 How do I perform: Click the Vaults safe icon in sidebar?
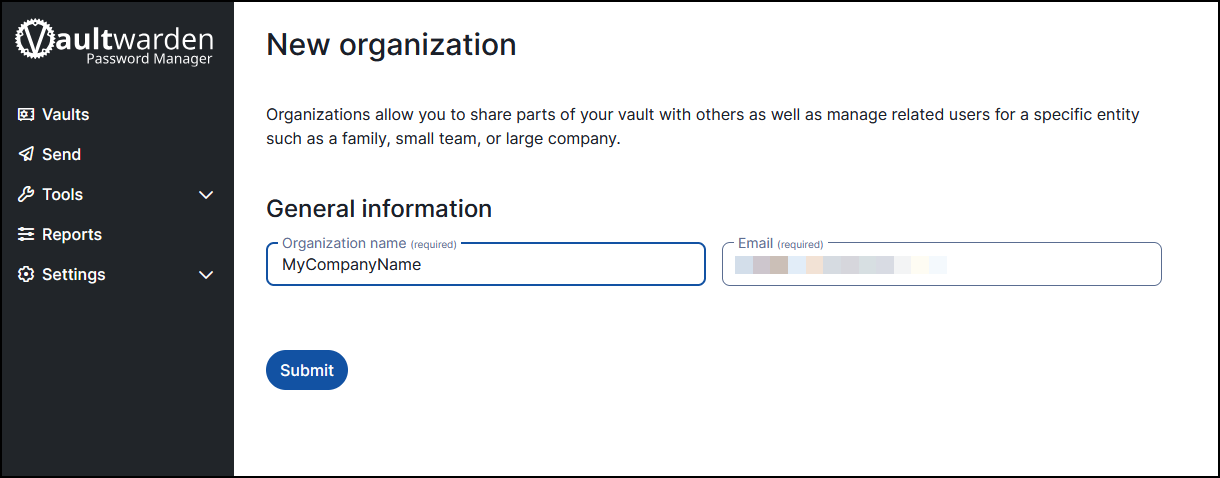click(26, 115)
